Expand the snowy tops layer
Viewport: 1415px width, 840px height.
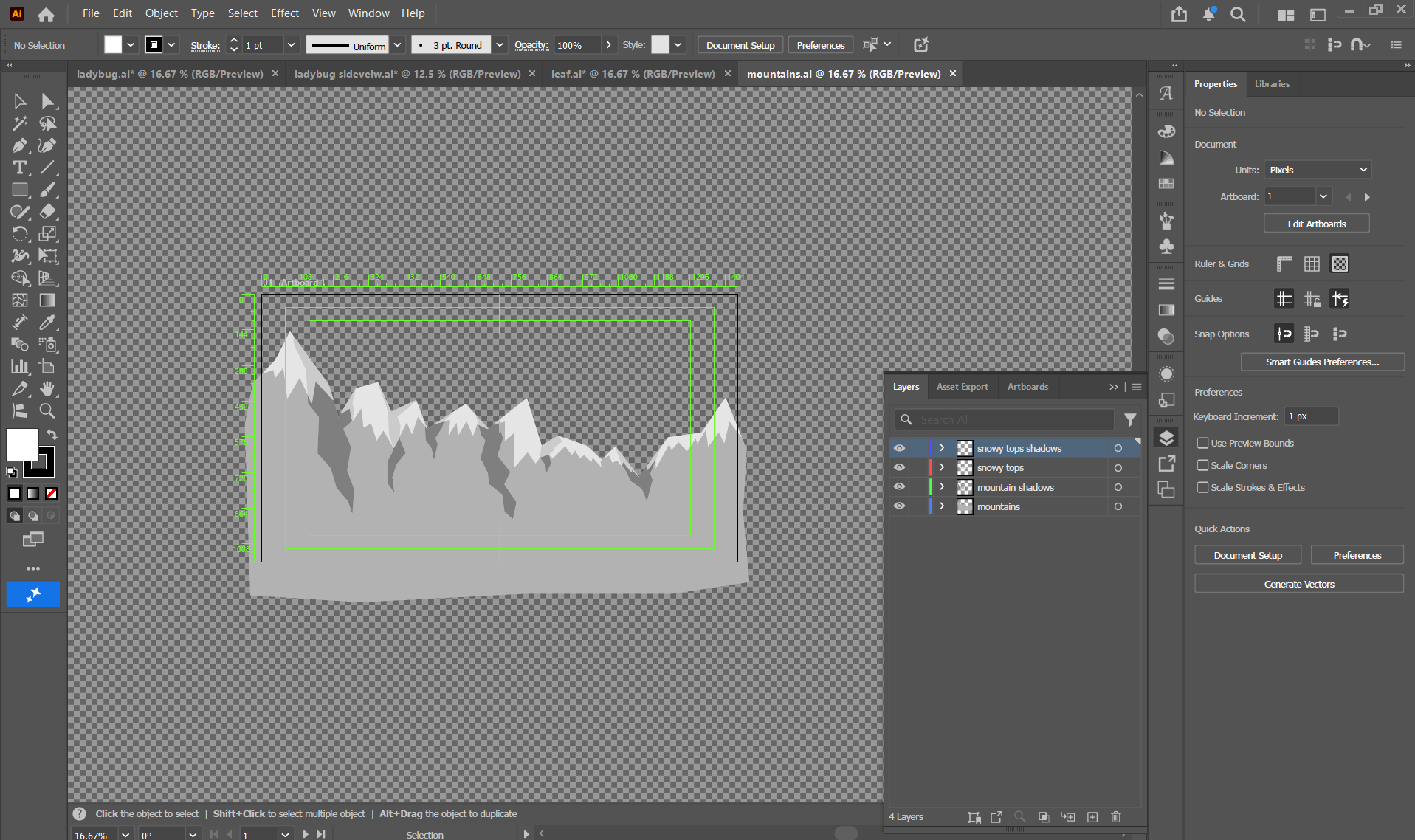tap(942, 467)
